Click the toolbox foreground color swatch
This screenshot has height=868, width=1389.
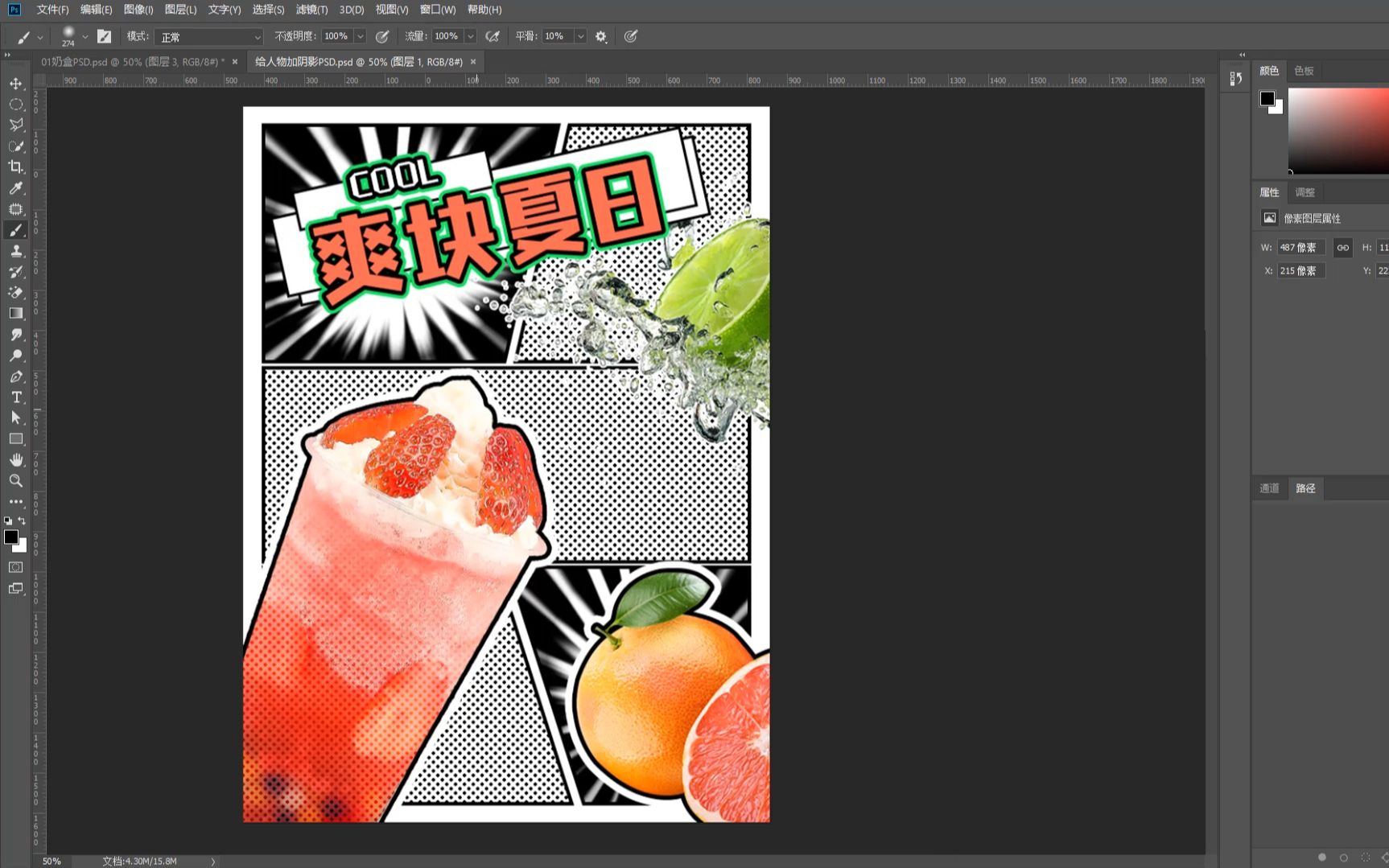tap(11, 537)
